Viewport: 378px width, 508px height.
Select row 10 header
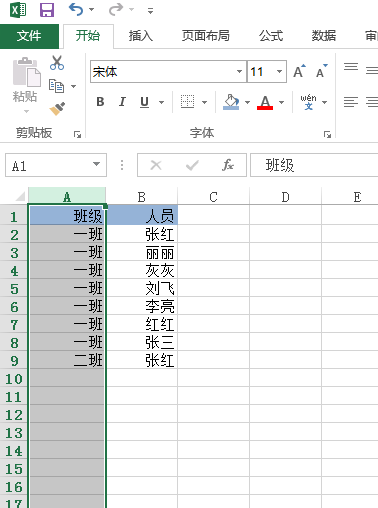click(14, 378)
